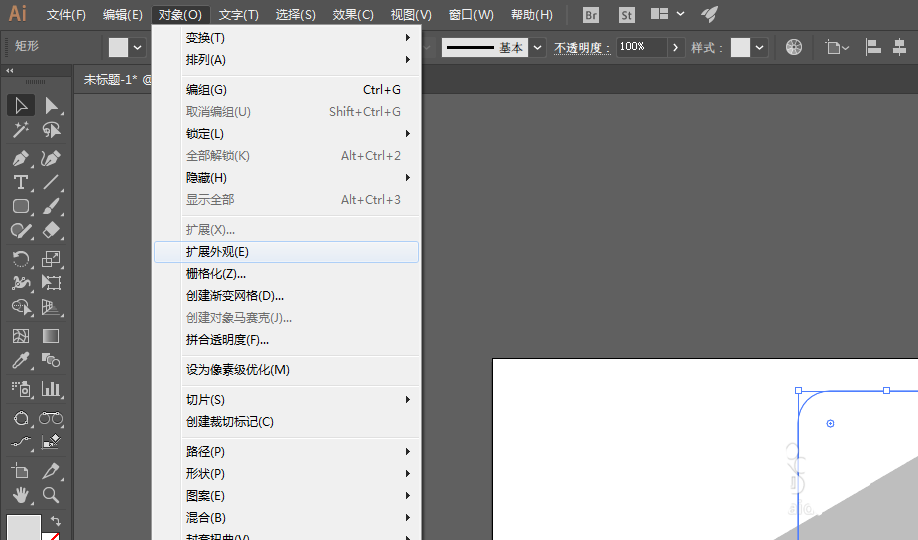Expand the 排列(A) submenu
This screenshot has width=918, height=540.
(x=287, y=60)
